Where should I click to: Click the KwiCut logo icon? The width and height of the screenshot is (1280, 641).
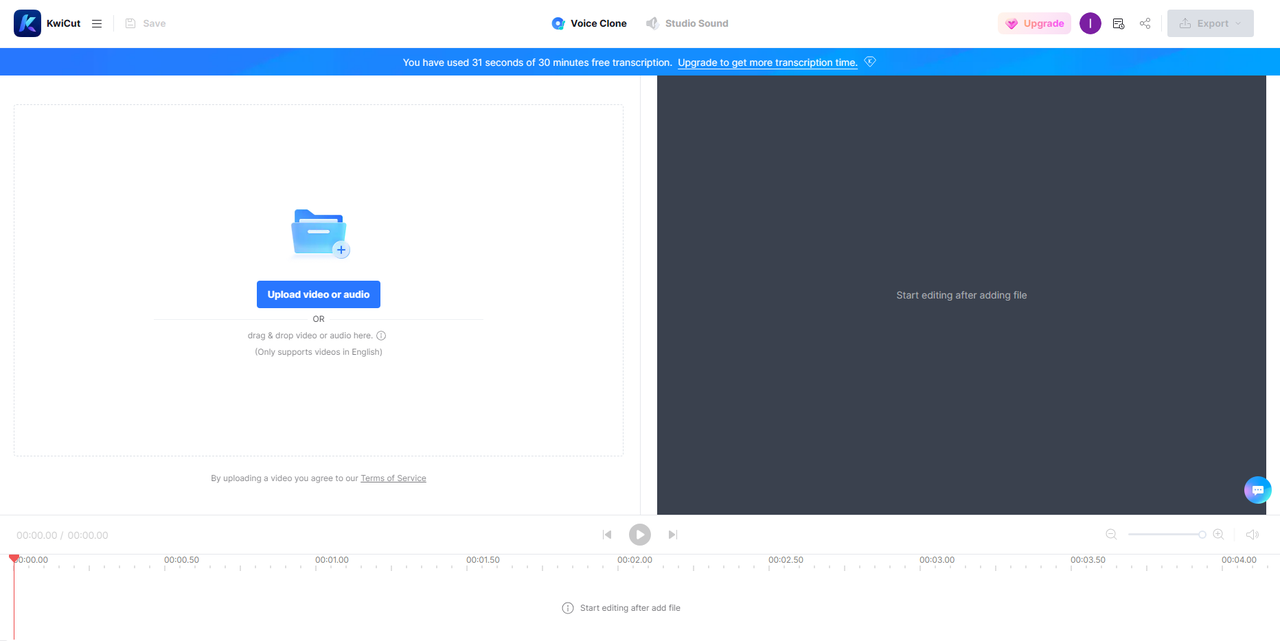pos(27,23)
